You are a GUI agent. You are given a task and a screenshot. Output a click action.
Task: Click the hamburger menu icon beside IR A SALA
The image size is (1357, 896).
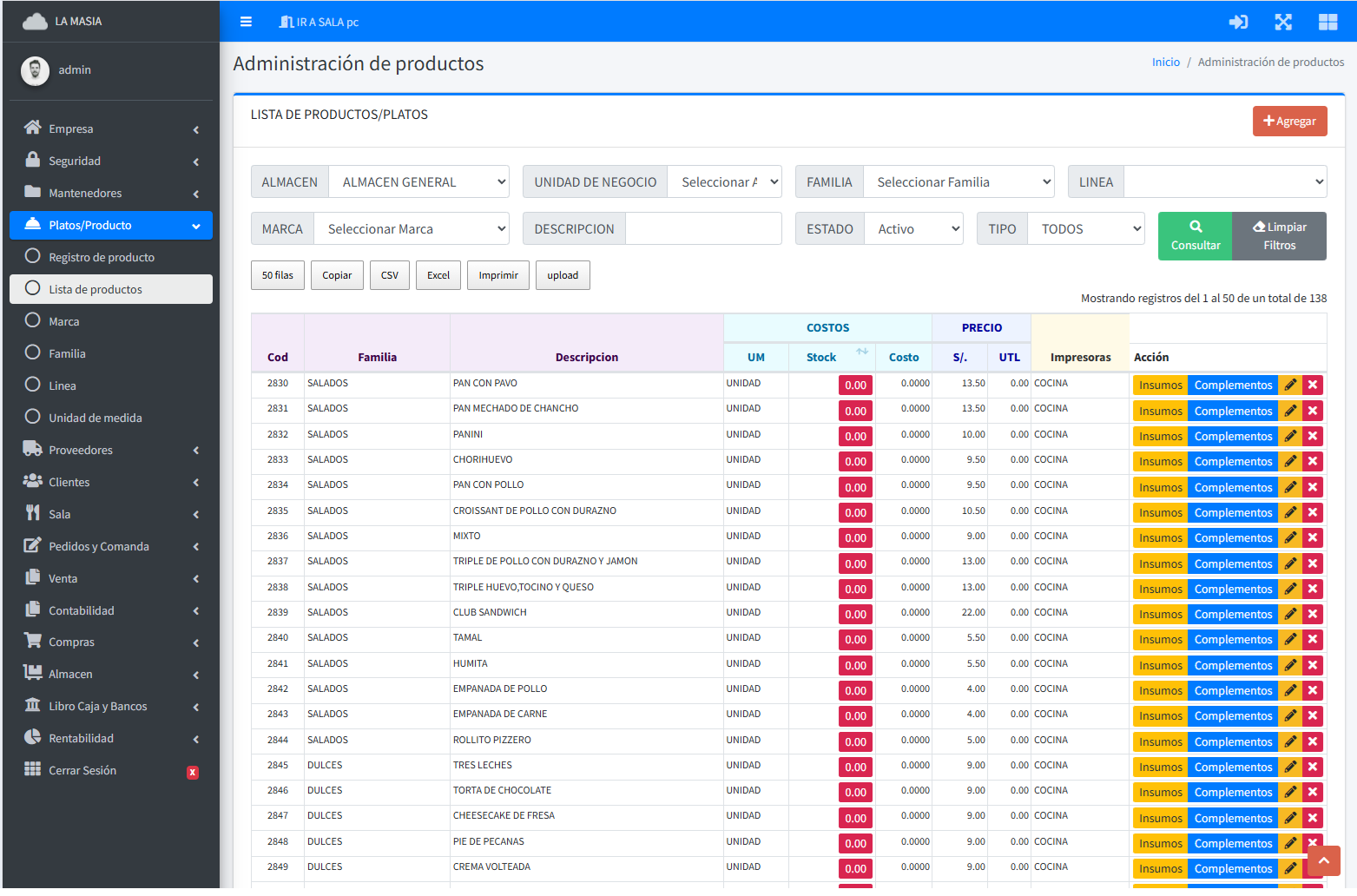[246, 22]
